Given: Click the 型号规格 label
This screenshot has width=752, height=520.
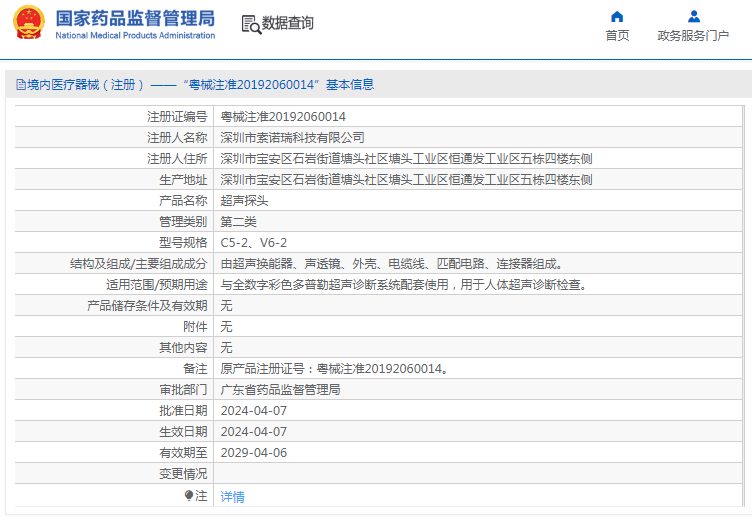Looking at the screenshot, I should 183,243.
